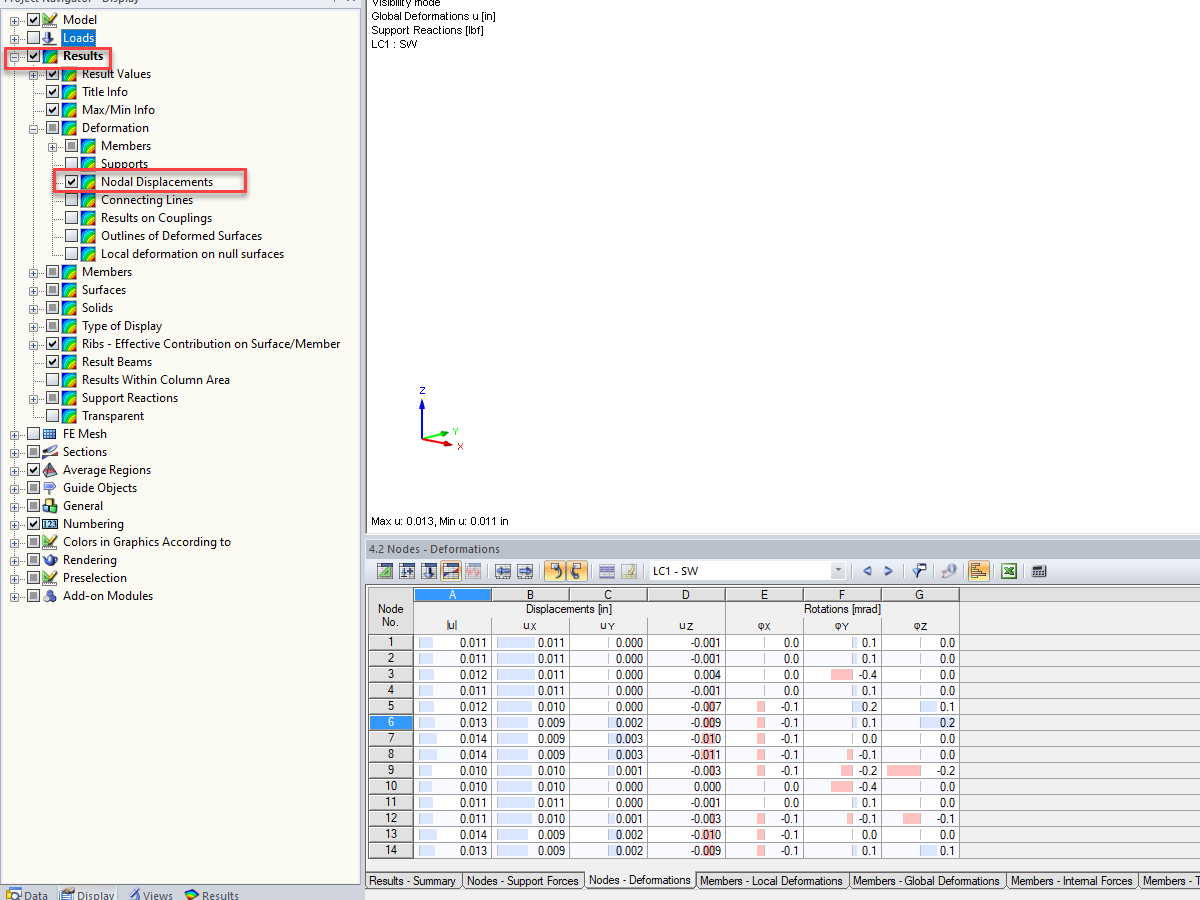Screen dimensions: 1200x900
Task: Click the result diagram icon in table toolbar
Action: pos(473,571)
